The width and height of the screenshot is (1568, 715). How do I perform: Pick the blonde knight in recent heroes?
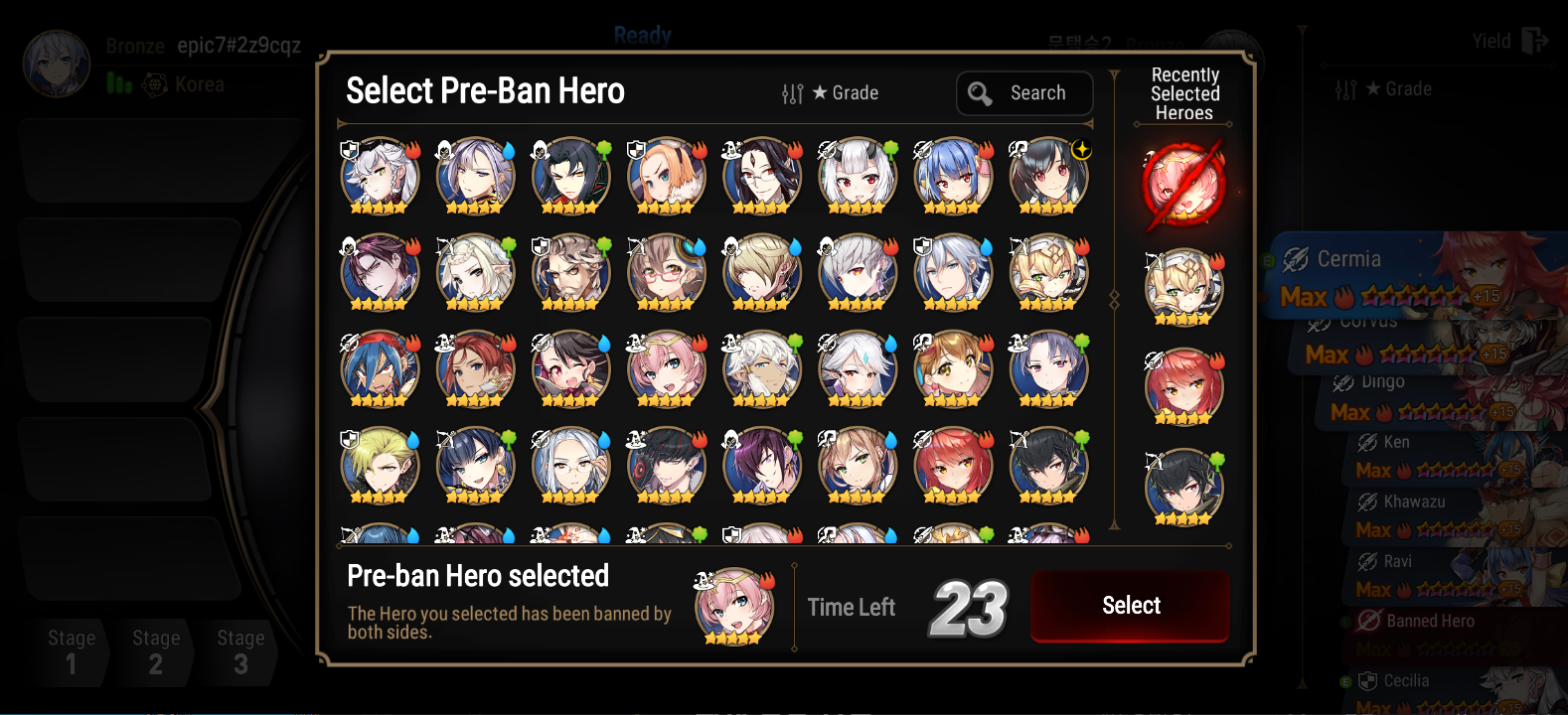[1183, 288]
